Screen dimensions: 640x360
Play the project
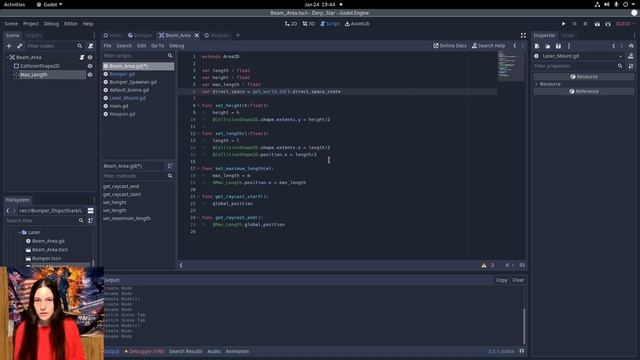point(564,24)
